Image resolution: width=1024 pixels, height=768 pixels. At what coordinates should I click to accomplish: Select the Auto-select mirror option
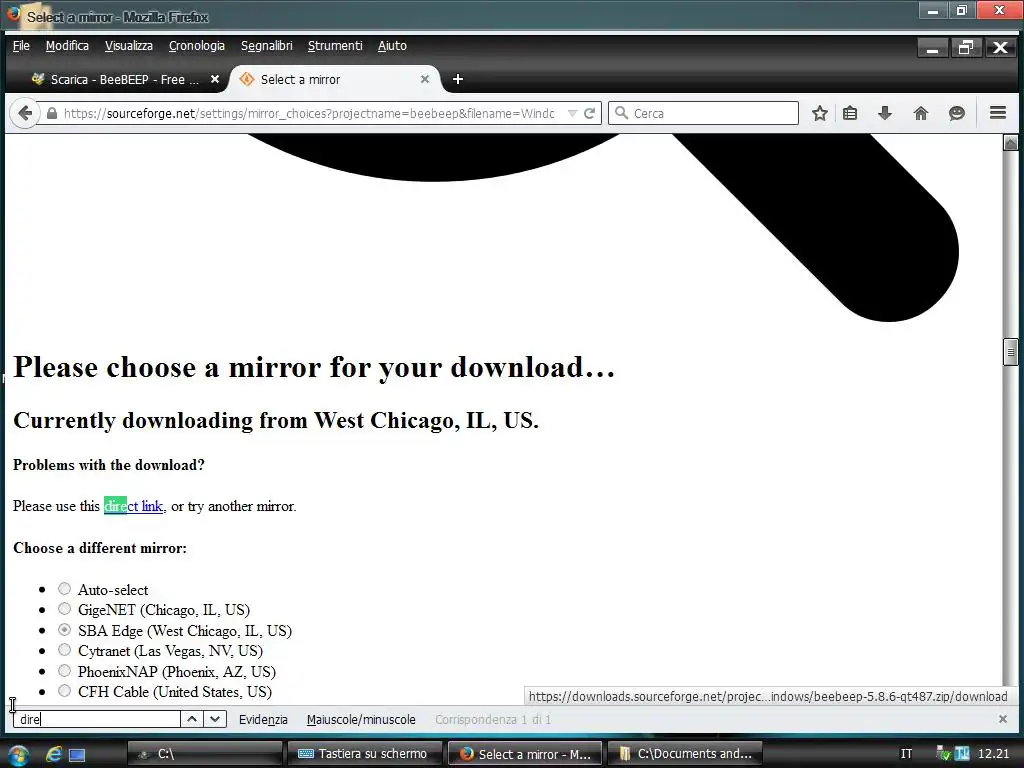(64, 589)
